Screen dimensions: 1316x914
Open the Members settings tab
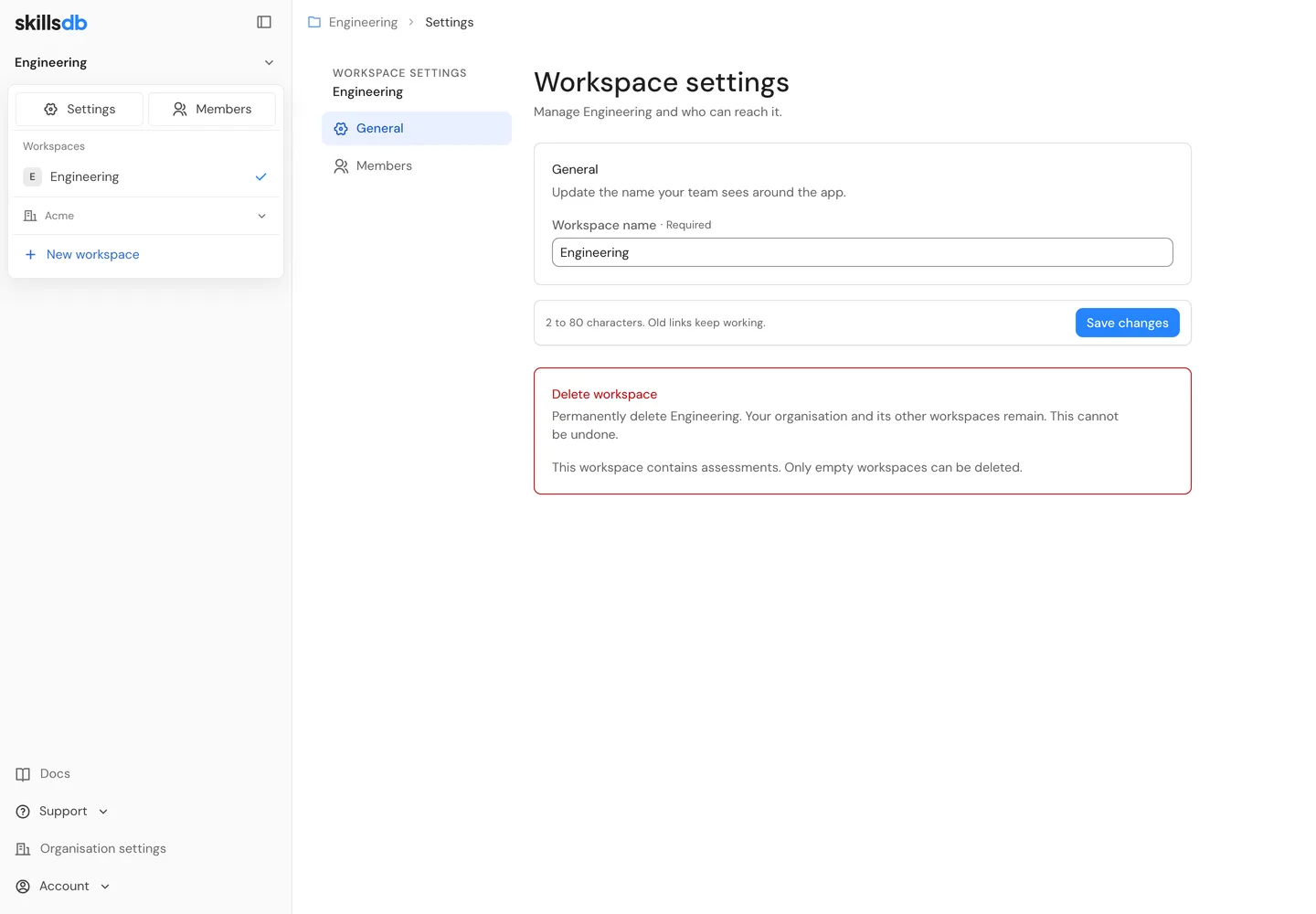pos(417,166)
